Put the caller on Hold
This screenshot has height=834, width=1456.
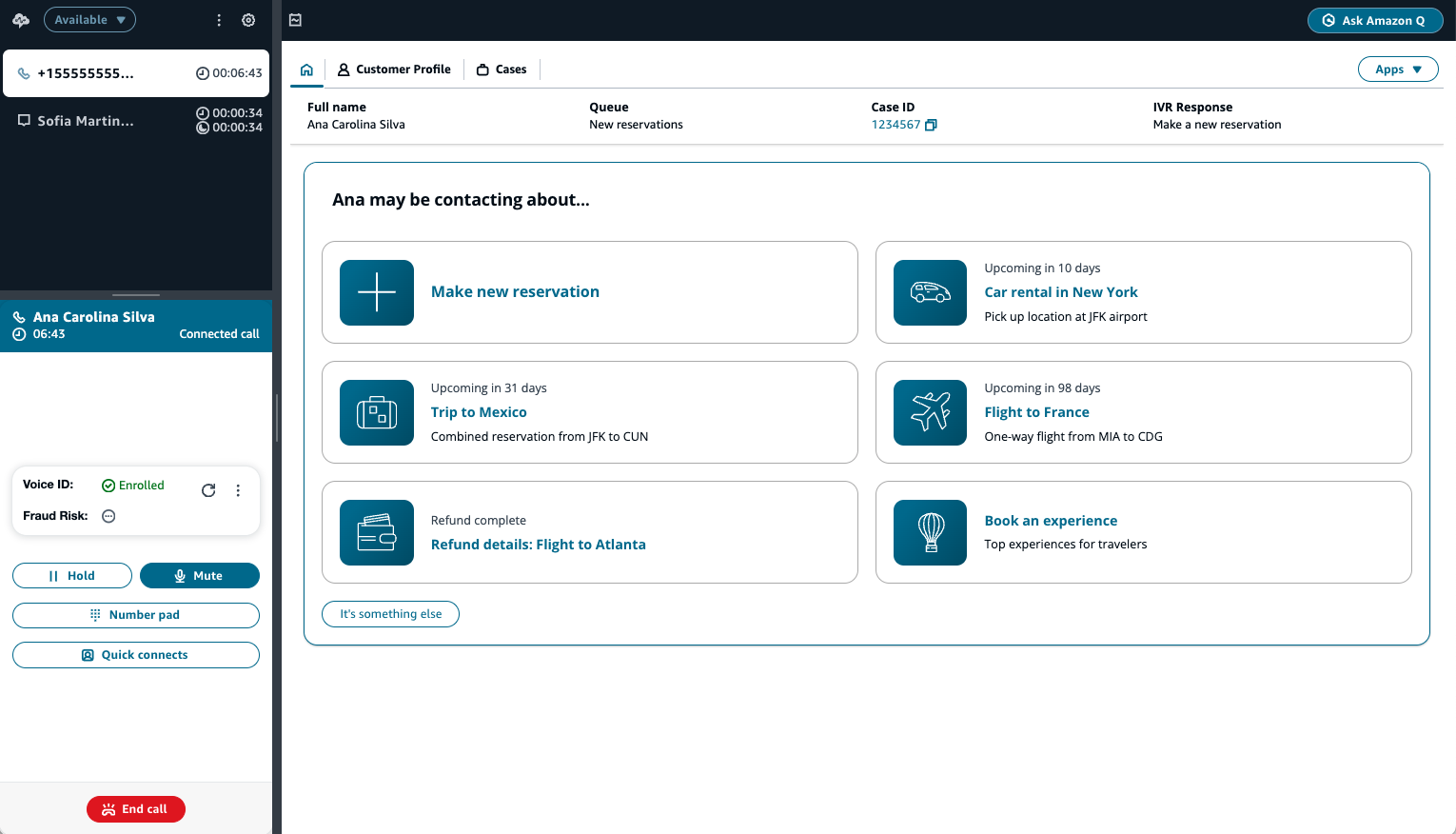[x=71, y=575]
